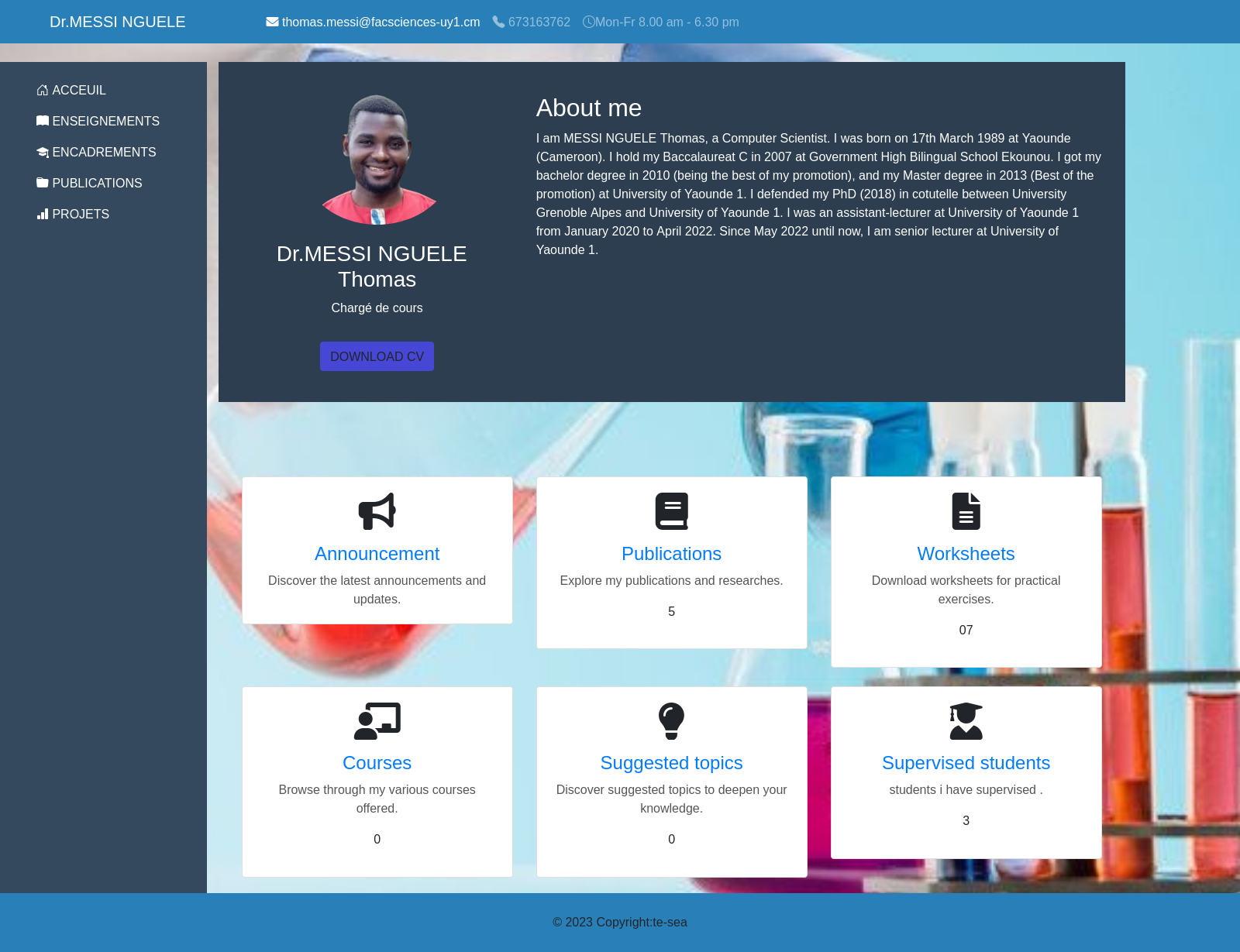
Task: Click the book icon above Publications
Action: 671,511
